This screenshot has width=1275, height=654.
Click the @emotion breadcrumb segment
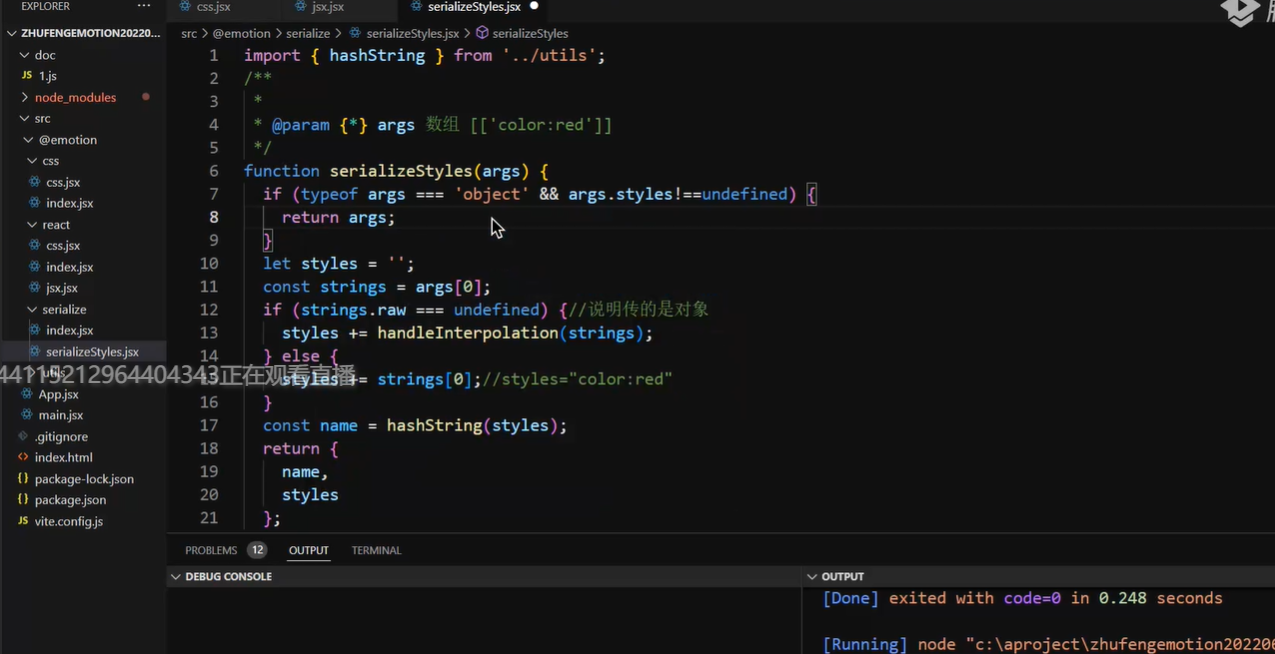(241, 33)
